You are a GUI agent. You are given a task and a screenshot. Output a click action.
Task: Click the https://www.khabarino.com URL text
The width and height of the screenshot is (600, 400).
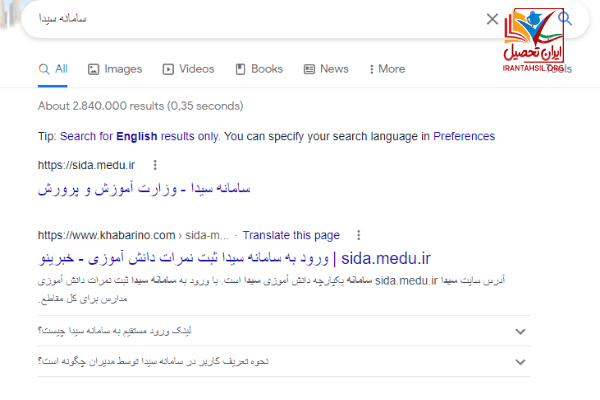click(x=106, y=235)
